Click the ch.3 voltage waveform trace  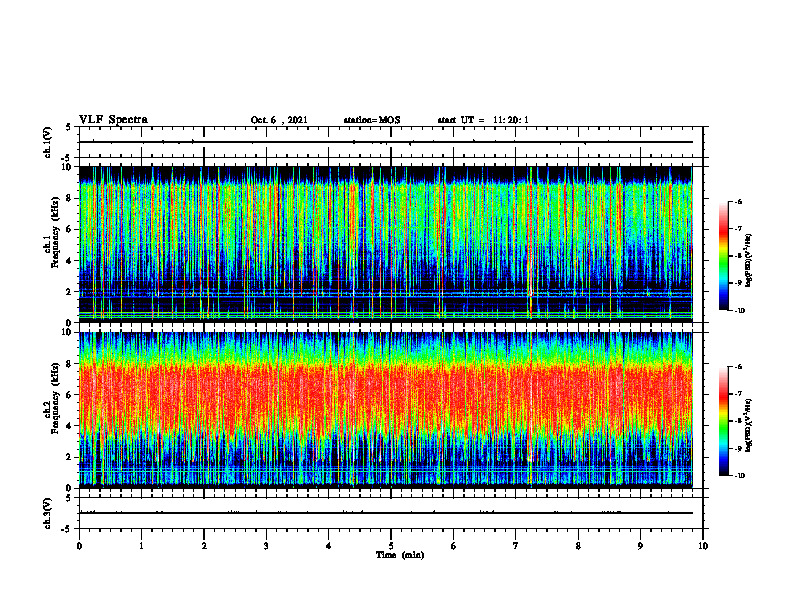coord(385,513)
